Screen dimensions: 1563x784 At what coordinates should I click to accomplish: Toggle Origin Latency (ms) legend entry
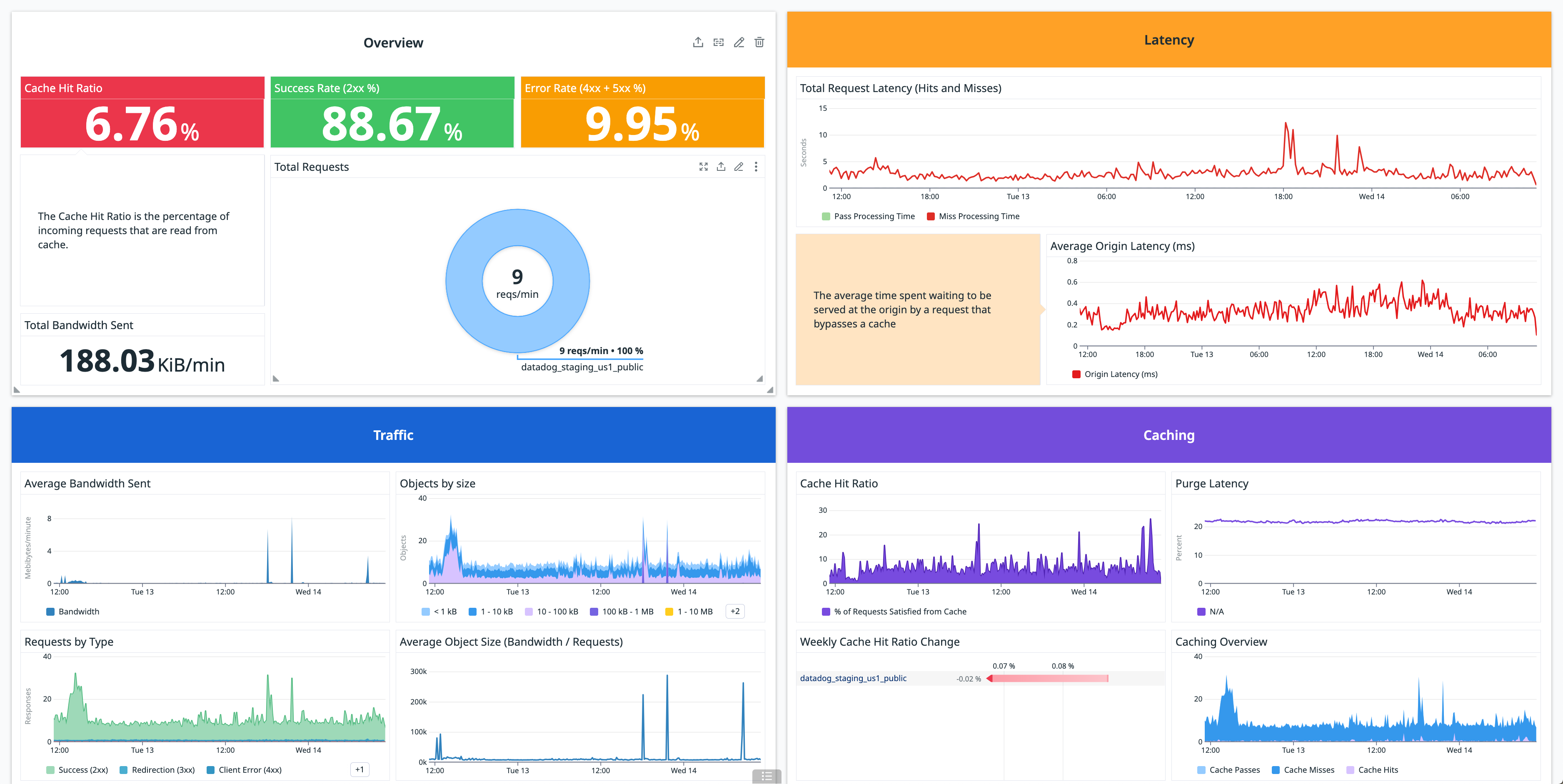pyautogui.click(x=1115, y=374)
